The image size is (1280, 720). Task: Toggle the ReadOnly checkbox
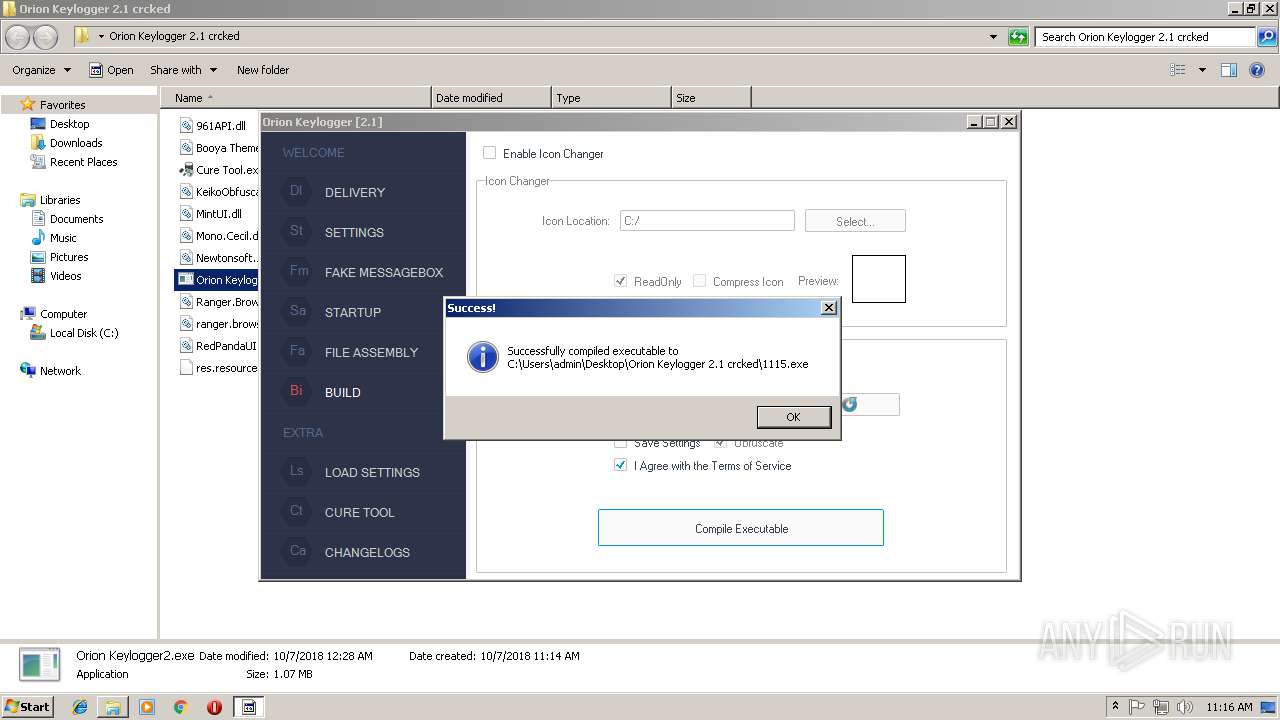tap(620, 281)
